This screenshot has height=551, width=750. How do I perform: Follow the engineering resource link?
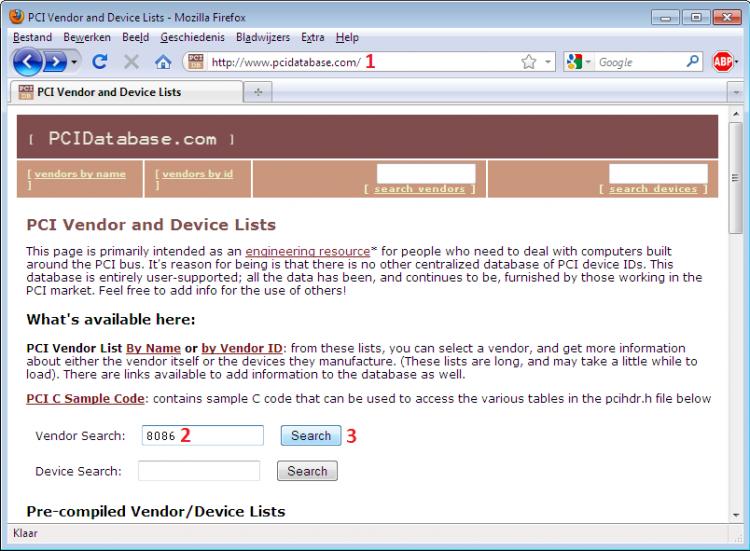click(308, 252)
